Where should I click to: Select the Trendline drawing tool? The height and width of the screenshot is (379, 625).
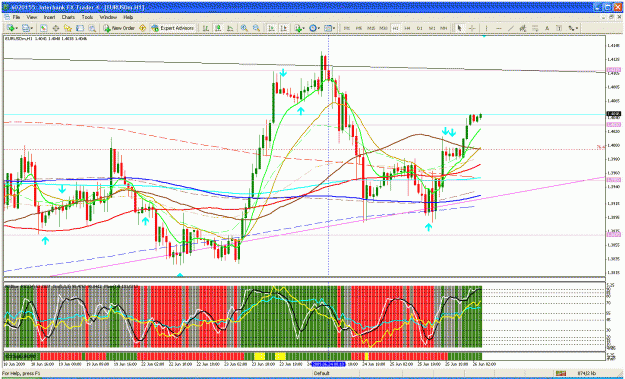tap(511, 28)
